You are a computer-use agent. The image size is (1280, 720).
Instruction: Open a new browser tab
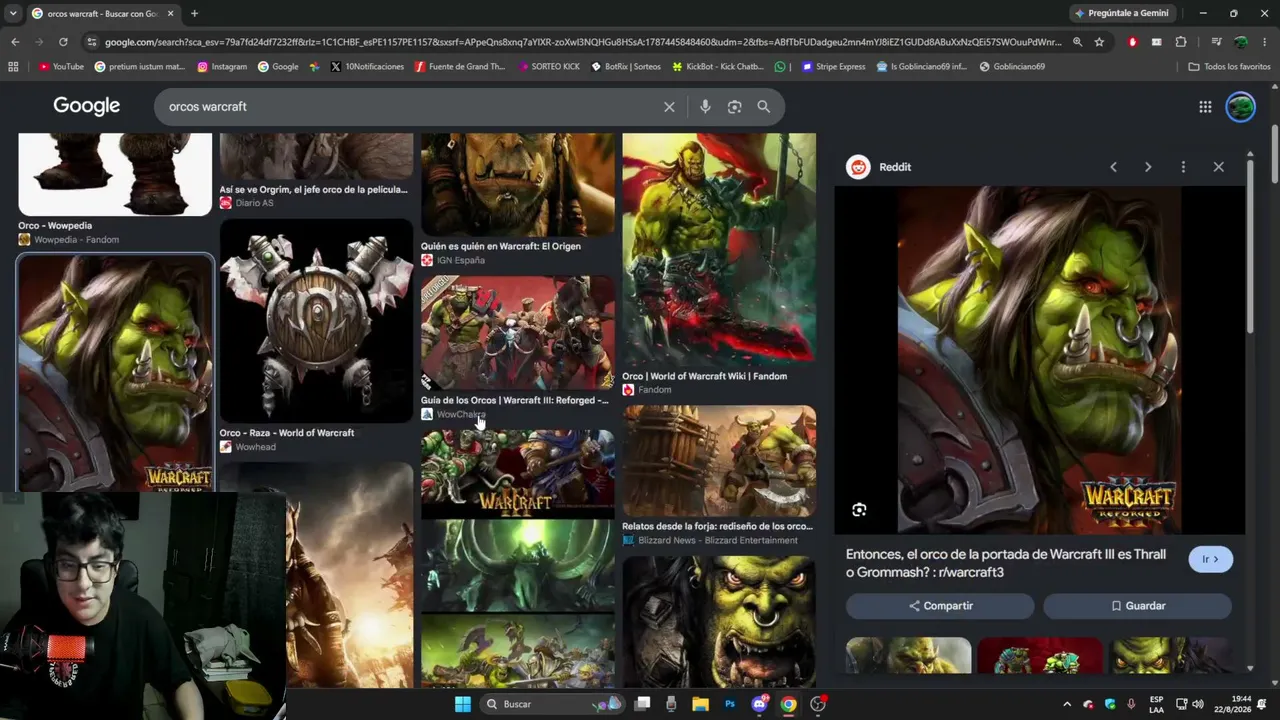(x=194, y=14)
